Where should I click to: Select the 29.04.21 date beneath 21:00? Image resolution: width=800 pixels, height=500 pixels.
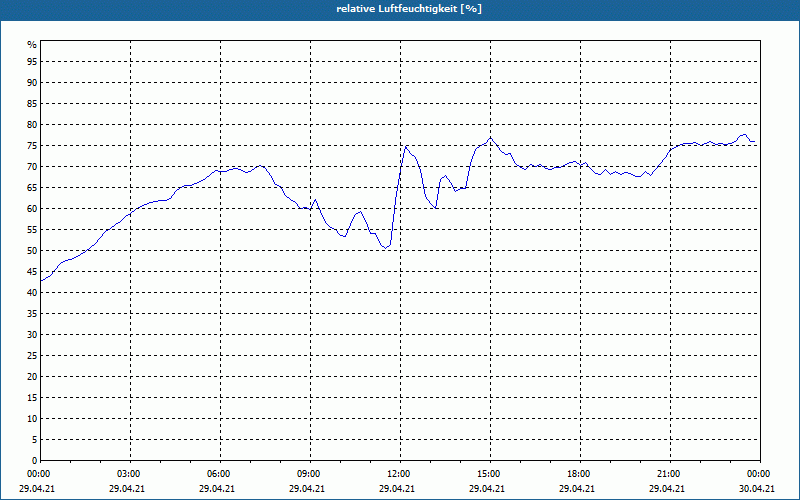667,489
